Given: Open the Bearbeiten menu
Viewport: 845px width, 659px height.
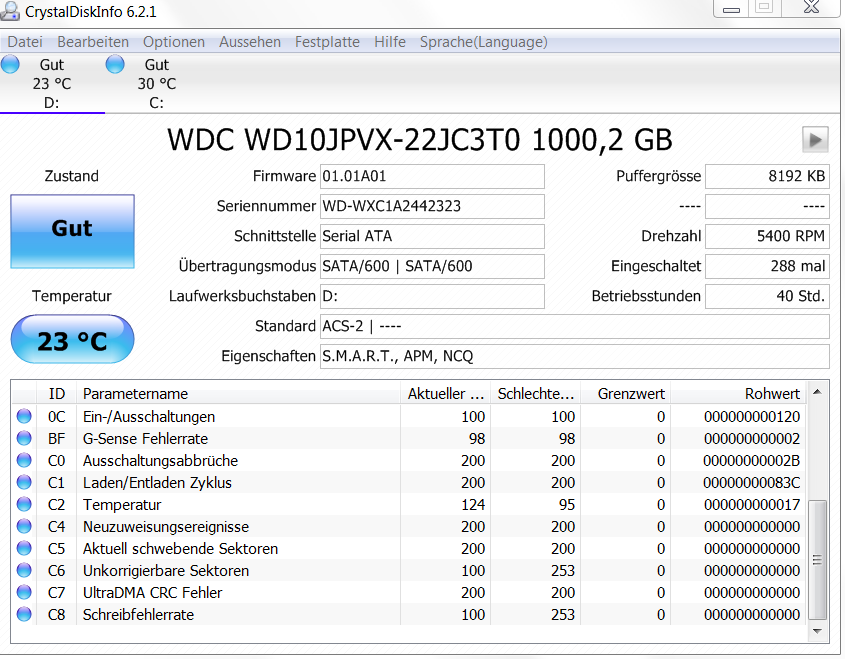Looking at the screenshot, I should [93, 42].
